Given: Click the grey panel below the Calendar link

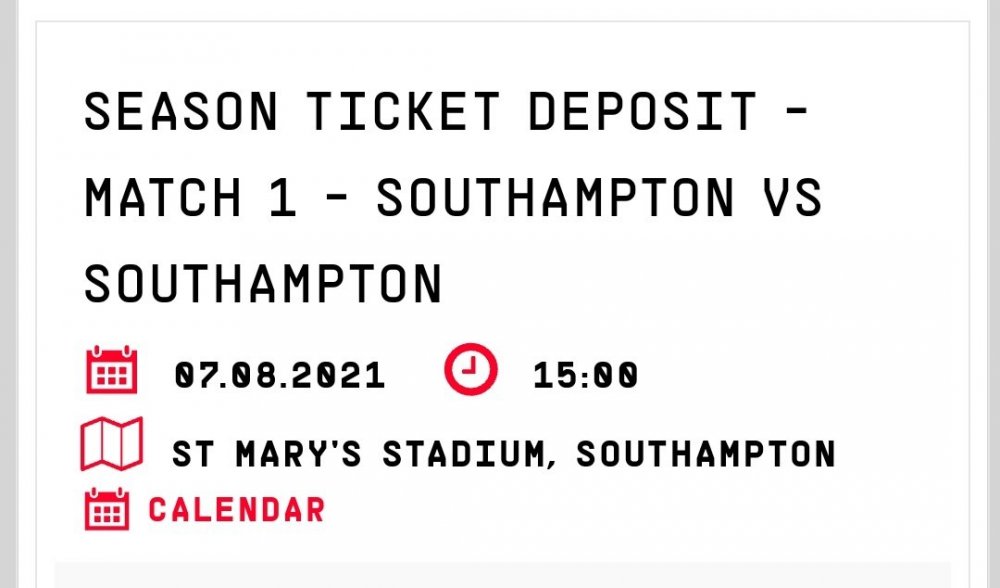Looking at the screenshot, I should tap(500, 574).
